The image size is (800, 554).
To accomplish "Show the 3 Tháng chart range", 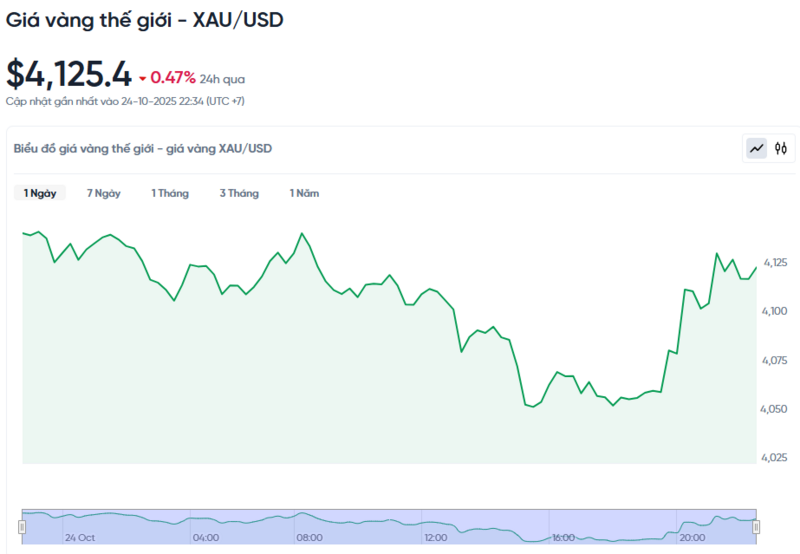I will coord(239,193).
